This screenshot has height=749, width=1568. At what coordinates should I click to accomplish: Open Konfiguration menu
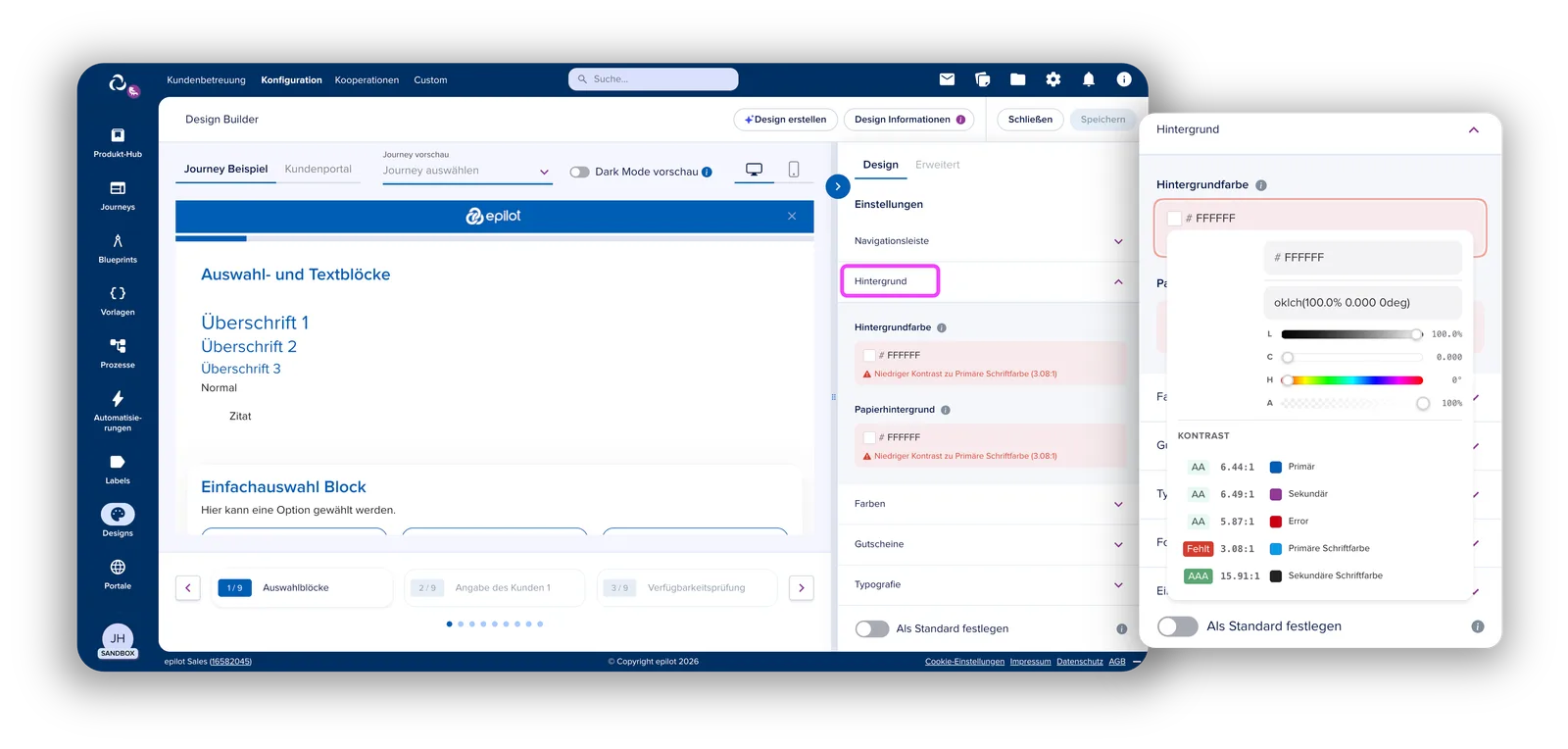pyautogui.click(x=291, y=80)
